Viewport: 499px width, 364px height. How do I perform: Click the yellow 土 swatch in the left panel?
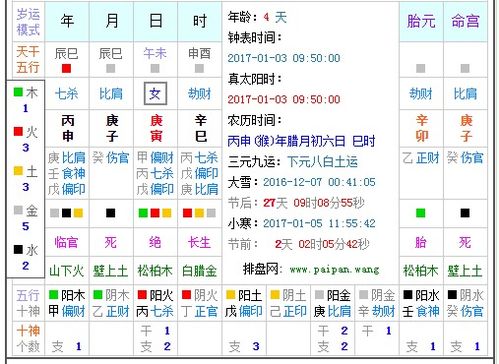pos(18,171)
